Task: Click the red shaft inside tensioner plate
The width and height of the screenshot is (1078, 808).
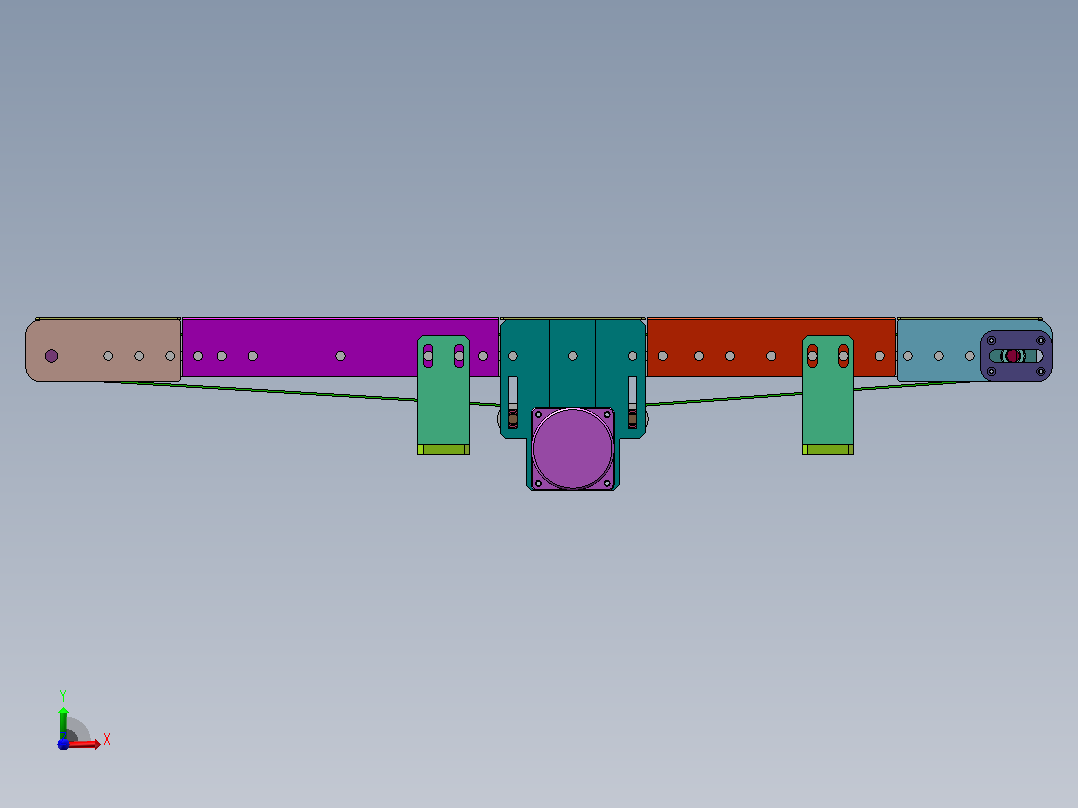Action: click(x=1012, y=356)
